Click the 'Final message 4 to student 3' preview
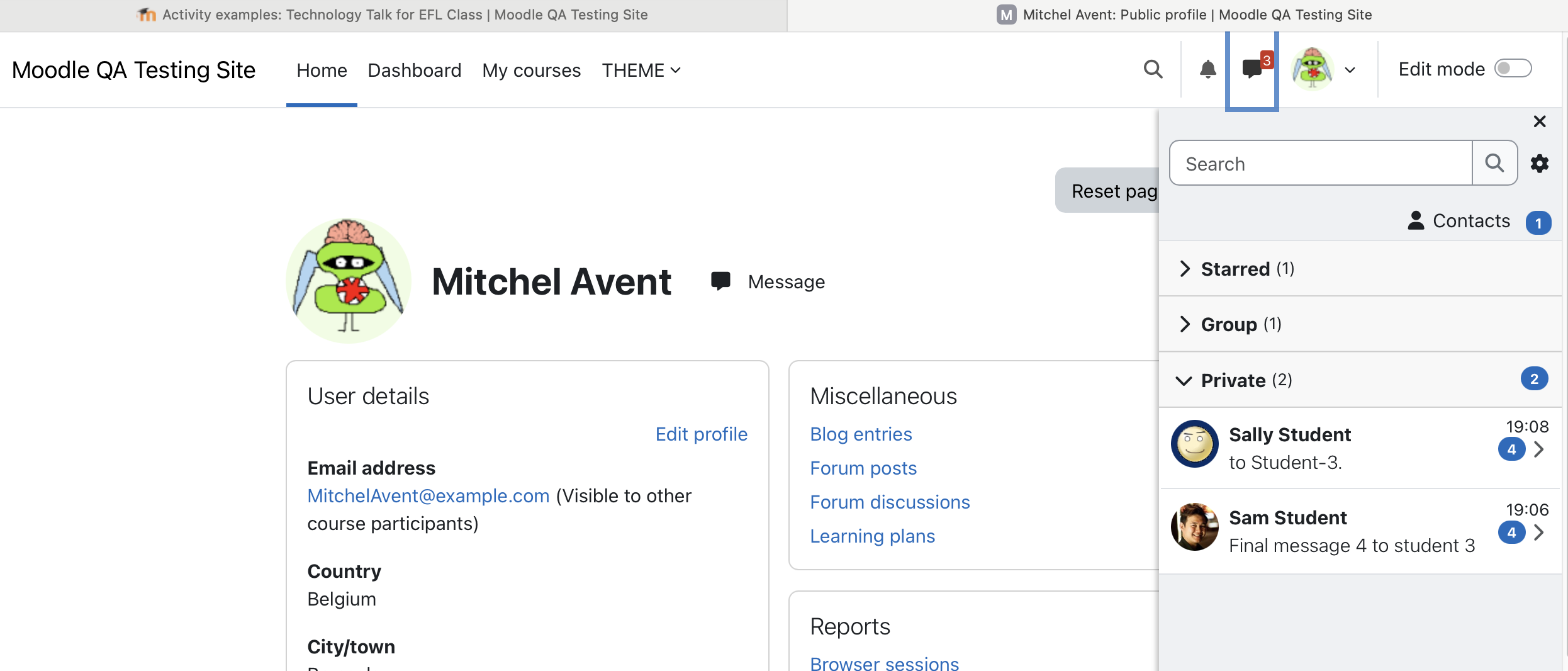This screenshot has height=671, width=1568. pyautogui.click(x=1352, y=546)
